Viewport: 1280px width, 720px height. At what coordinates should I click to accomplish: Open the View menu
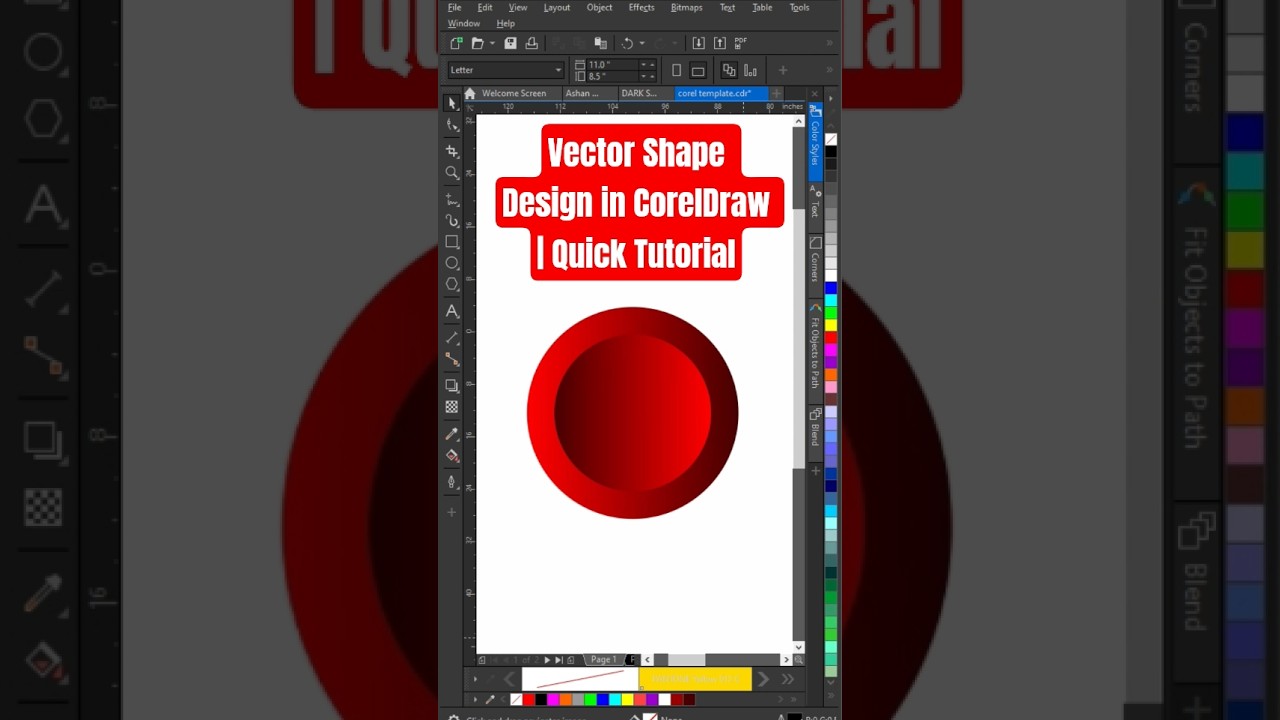click(518, 7)
